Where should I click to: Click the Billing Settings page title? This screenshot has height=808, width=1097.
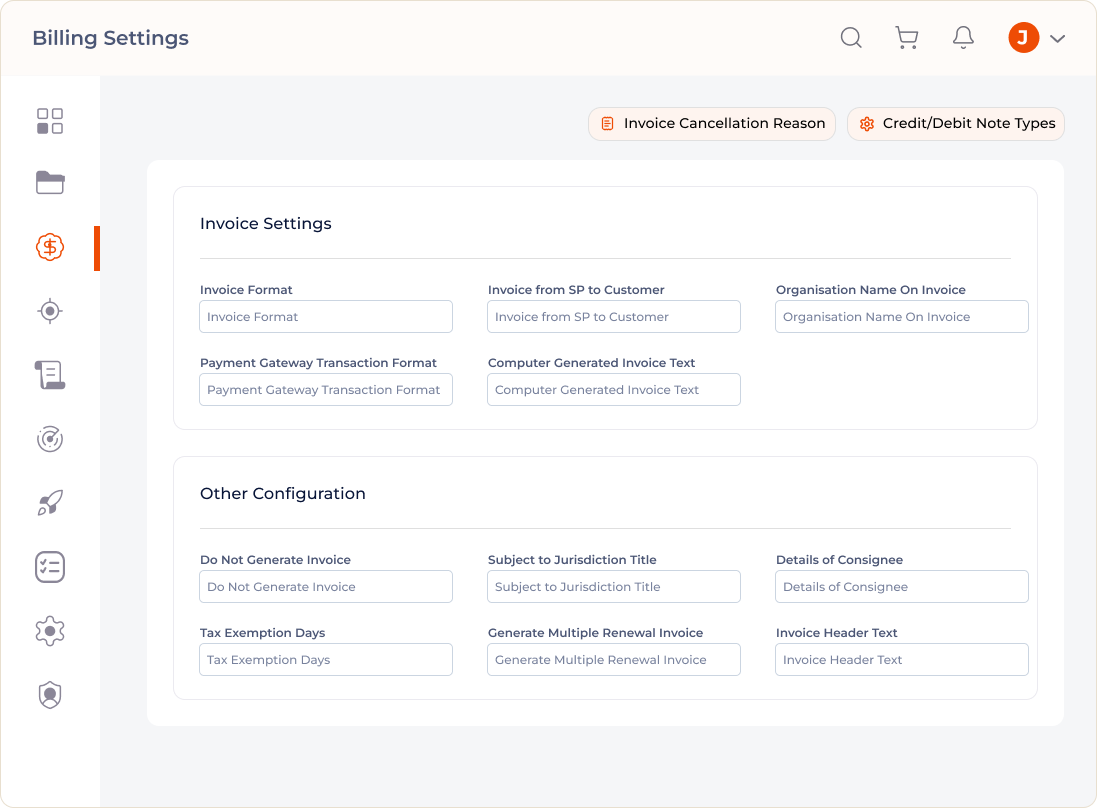tap(111, 38)
